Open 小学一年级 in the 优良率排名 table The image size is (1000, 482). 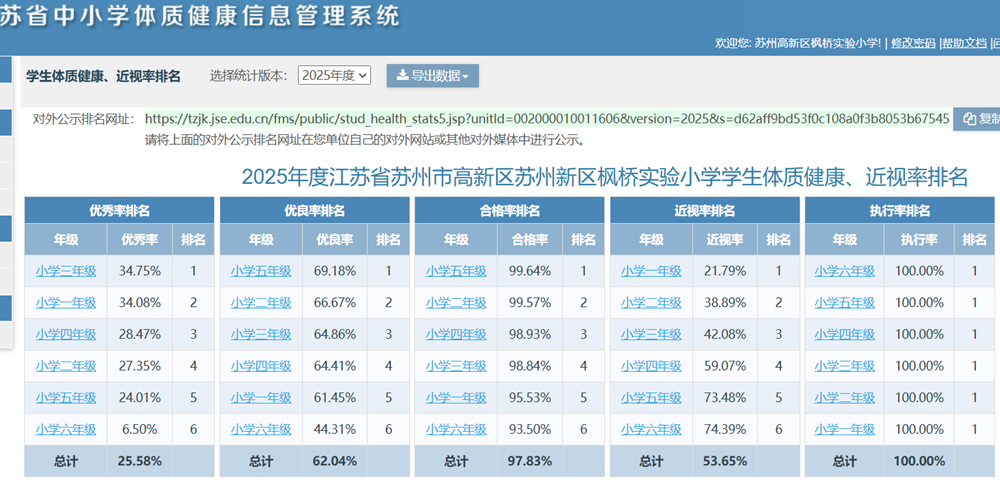coord(261,398)
